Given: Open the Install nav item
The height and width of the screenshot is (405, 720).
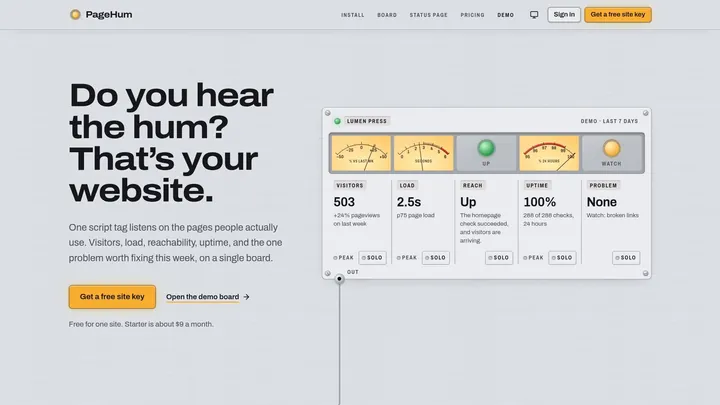Looking at the screenshot, I should pos(353,15).
